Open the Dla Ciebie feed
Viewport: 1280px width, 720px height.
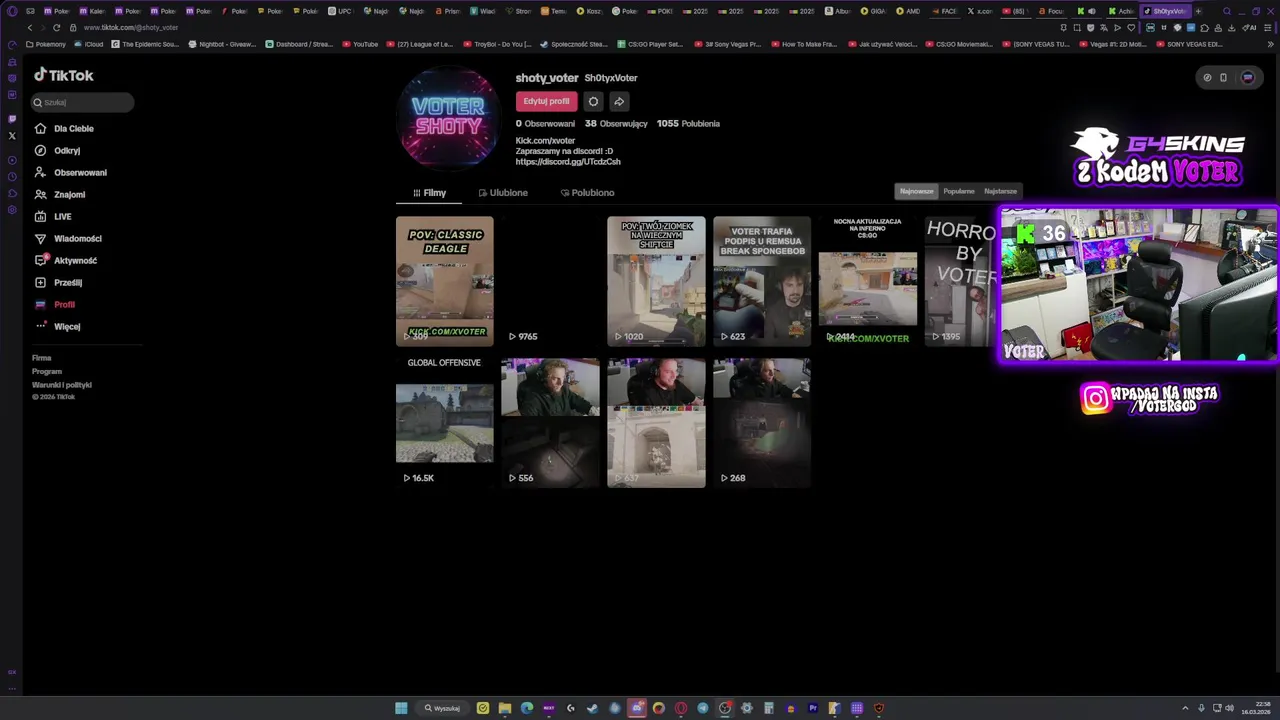[x=64, y=129]
